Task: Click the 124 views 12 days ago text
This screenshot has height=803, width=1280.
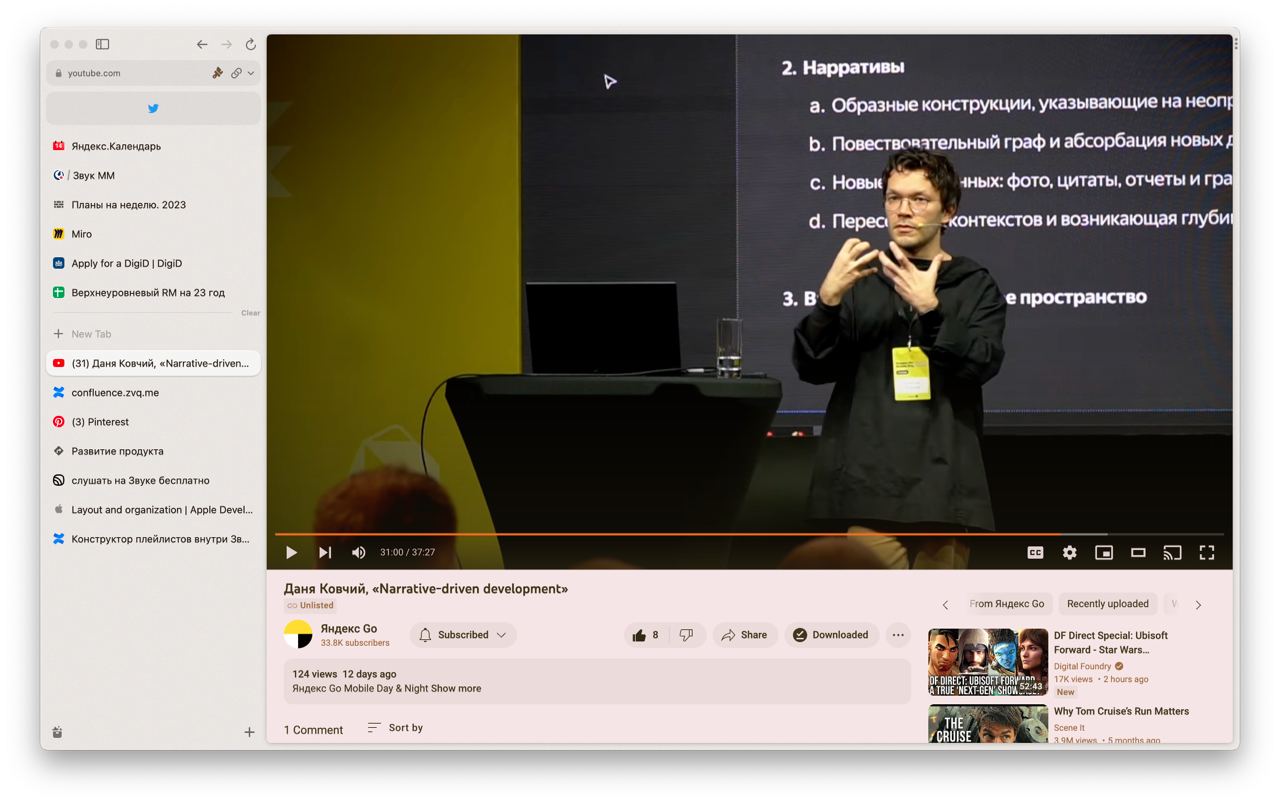Action: click(344, 674)
